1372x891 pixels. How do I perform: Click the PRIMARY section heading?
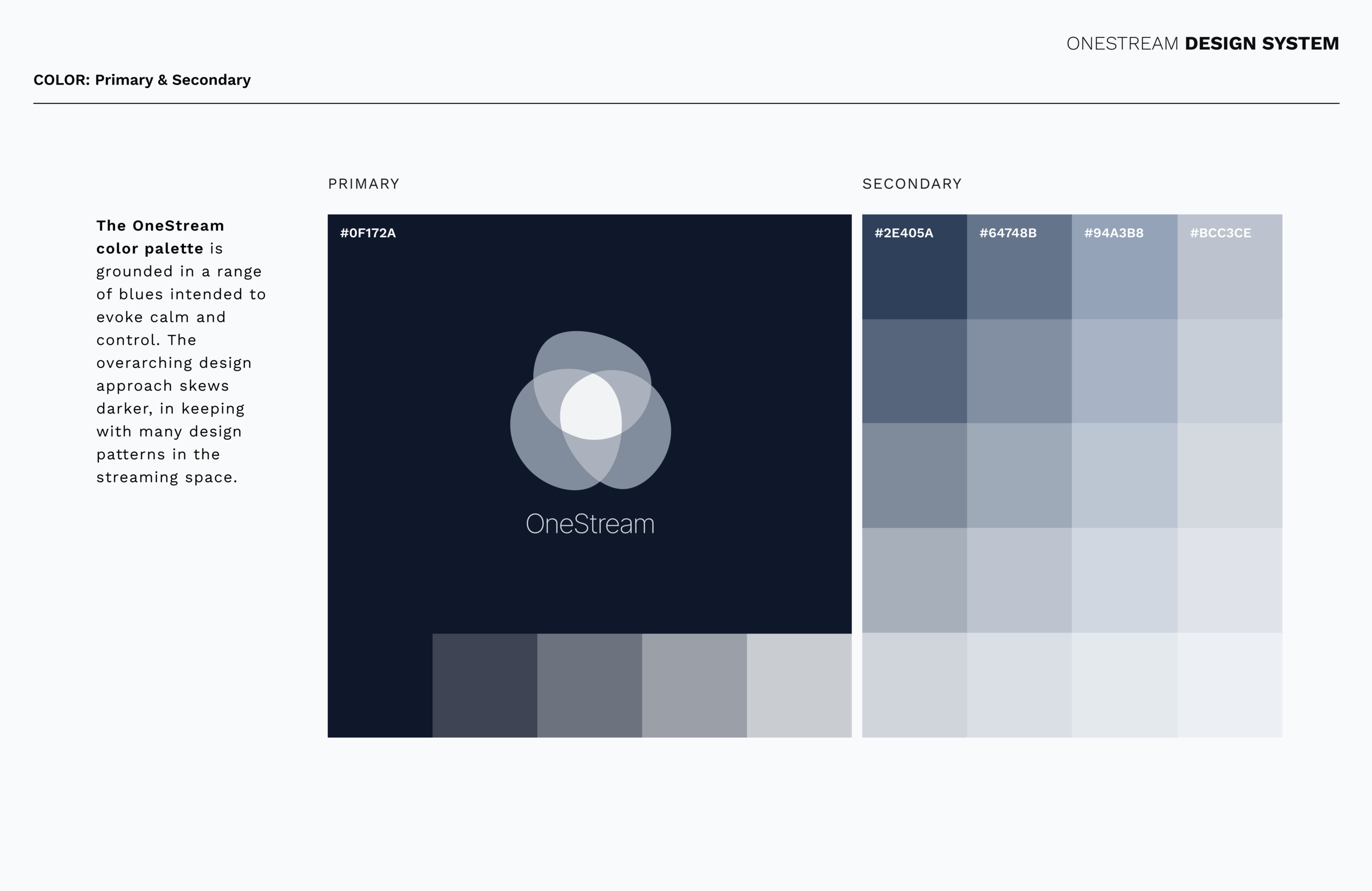pos(364,184)
